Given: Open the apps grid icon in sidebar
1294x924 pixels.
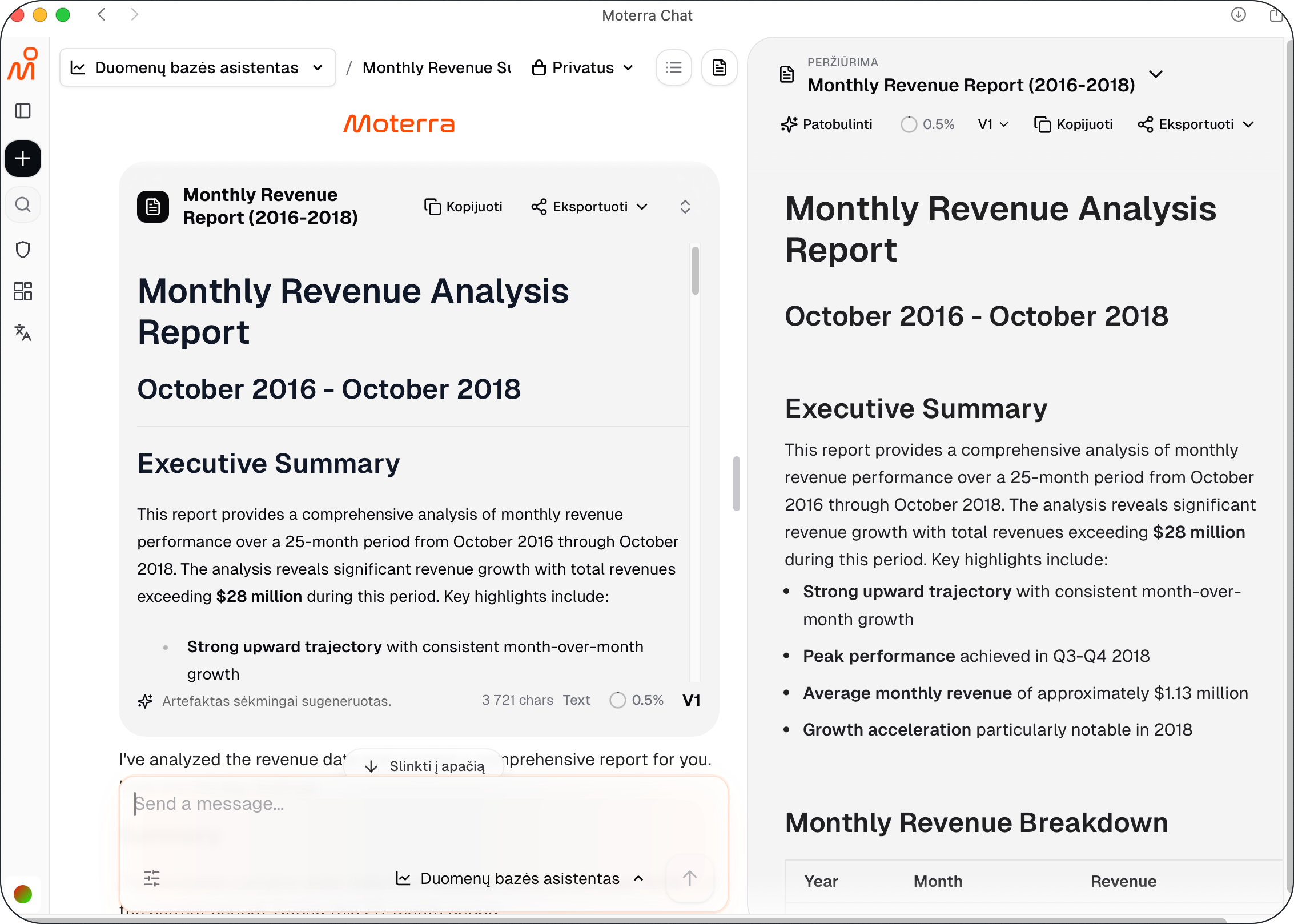Looking at the screenshot, I should [x=23, y=291].
